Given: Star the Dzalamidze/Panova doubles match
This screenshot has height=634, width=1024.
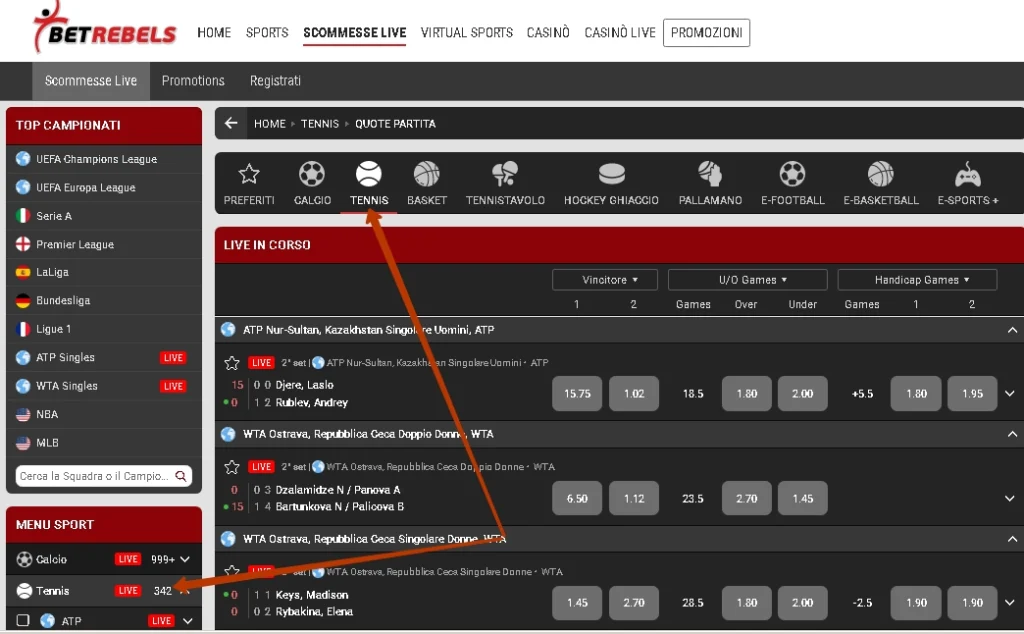Looking at the screenshot, I should point(232,467).
